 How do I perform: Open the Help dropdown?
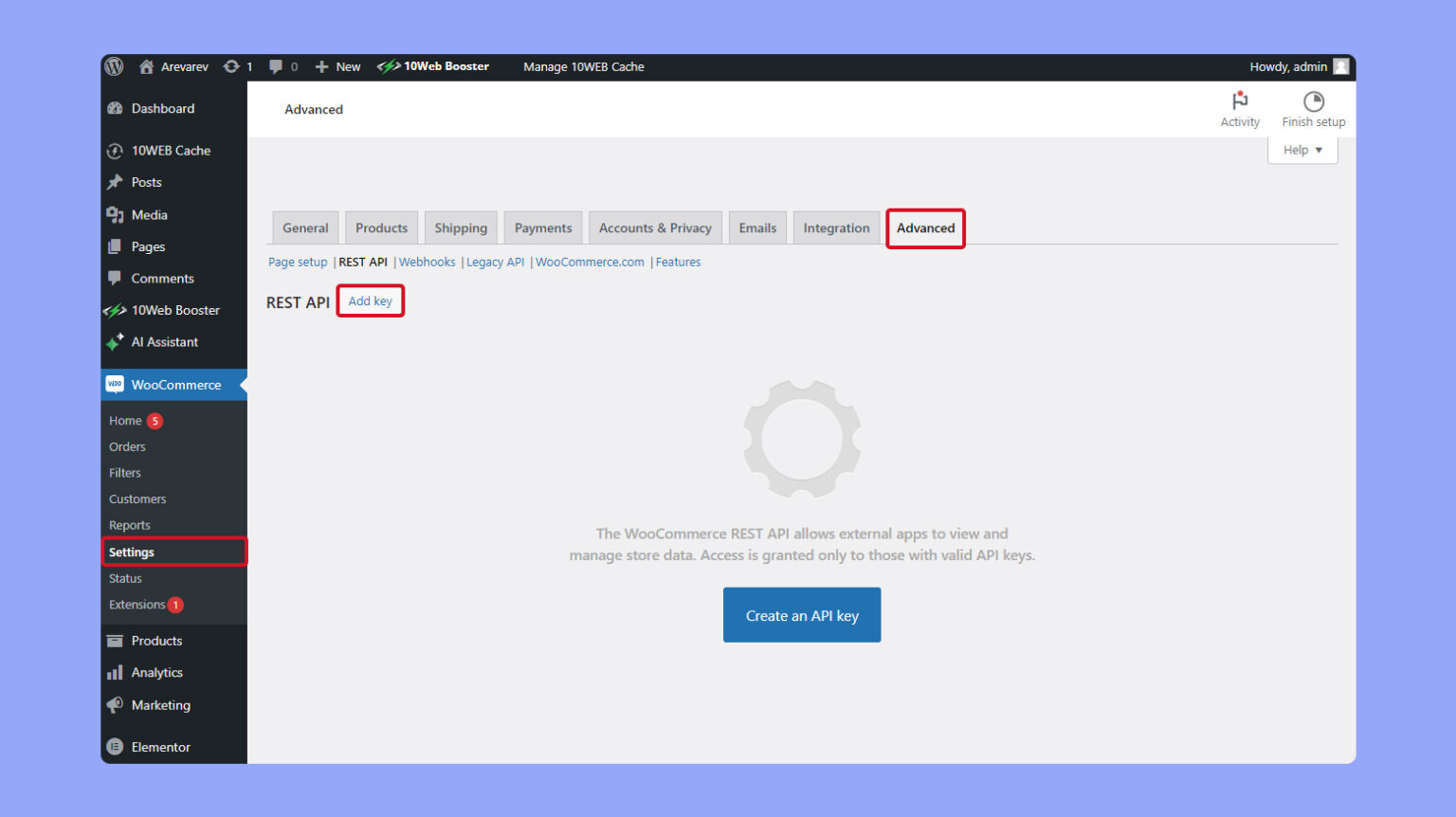click(1301, 149)
